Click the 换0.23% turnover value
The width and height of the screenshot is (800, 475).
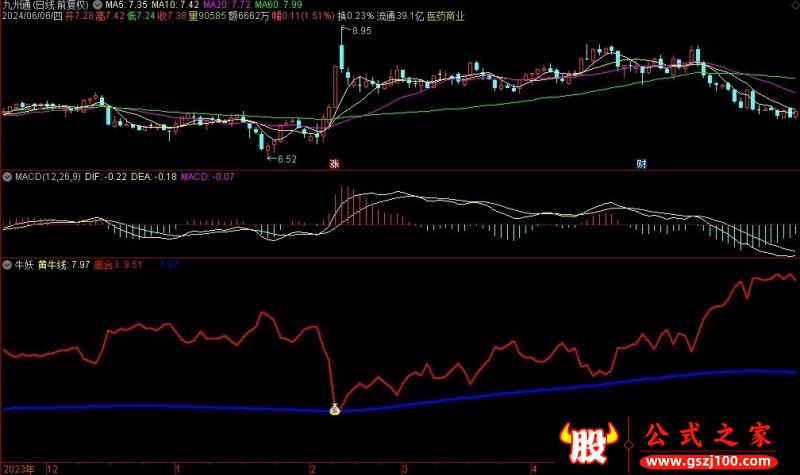pyautogui.click(x=356, y=16)
